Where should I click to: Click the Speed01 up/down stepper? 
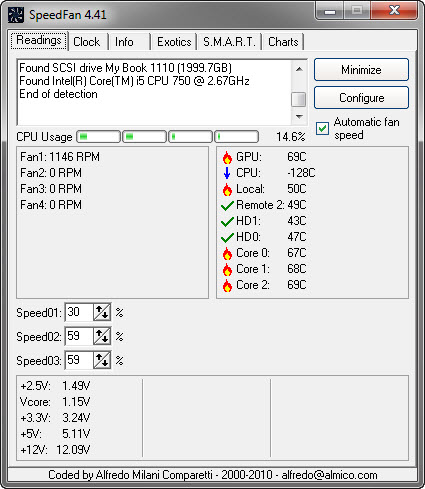102,312
